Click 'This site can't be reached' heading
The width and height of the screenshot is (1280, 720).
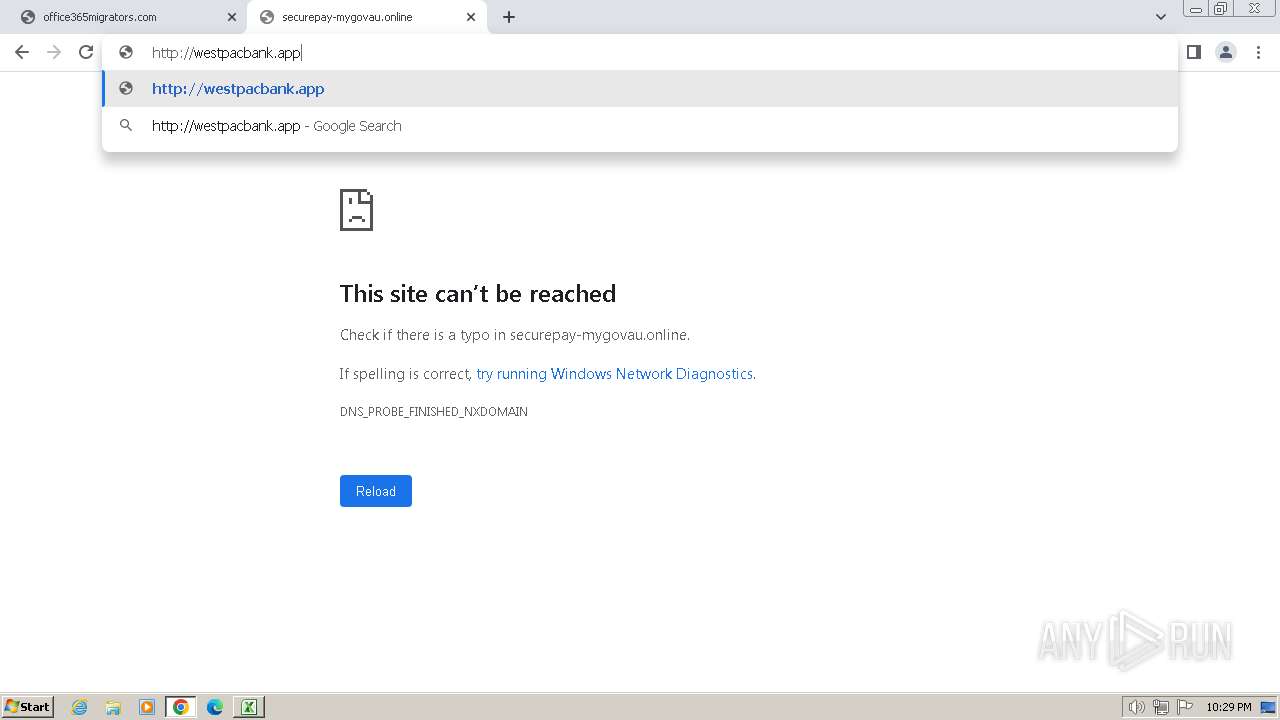pos(478,294)
